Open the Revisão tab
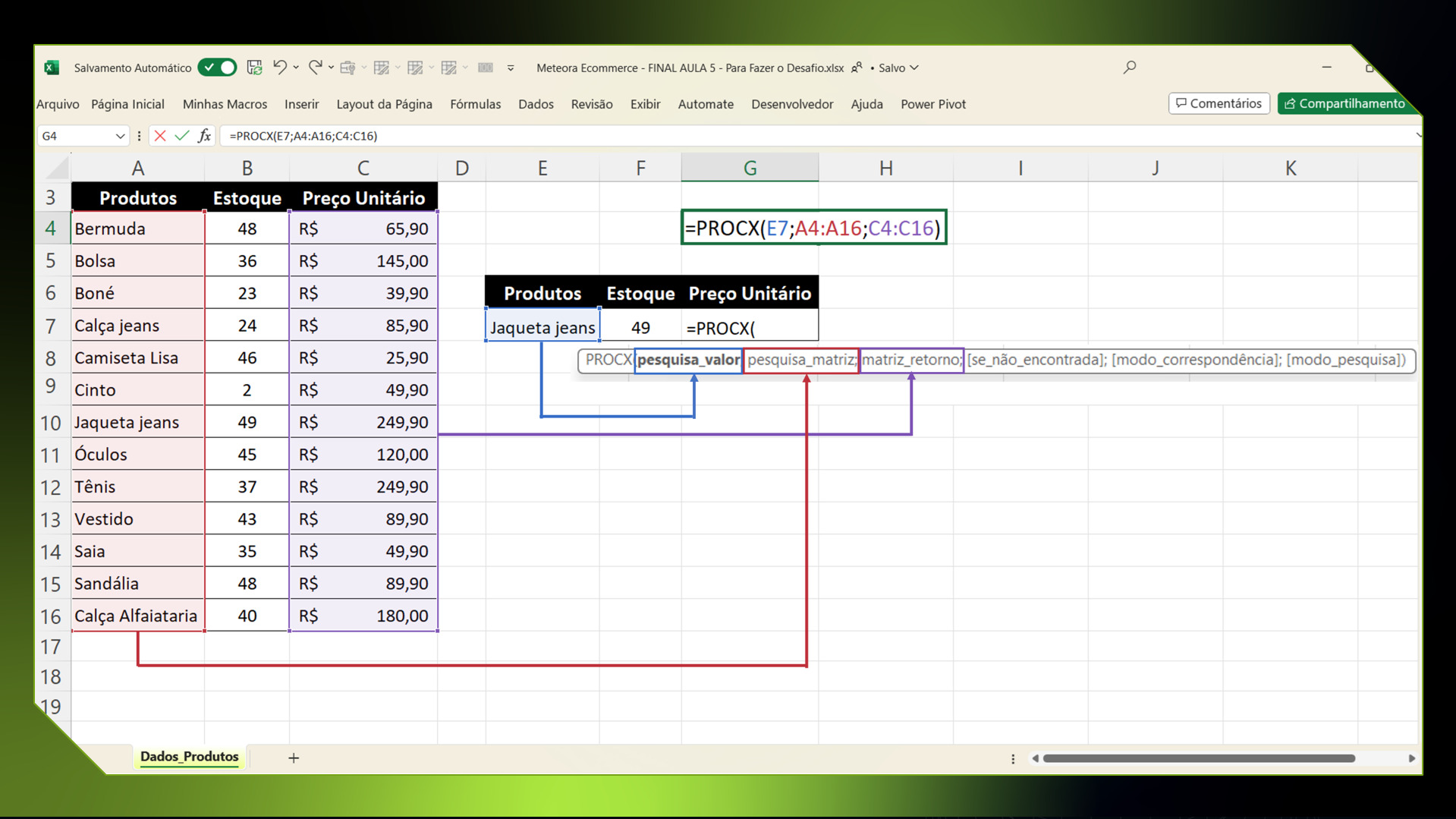1456x819 pixels. (x=592, y=104)
